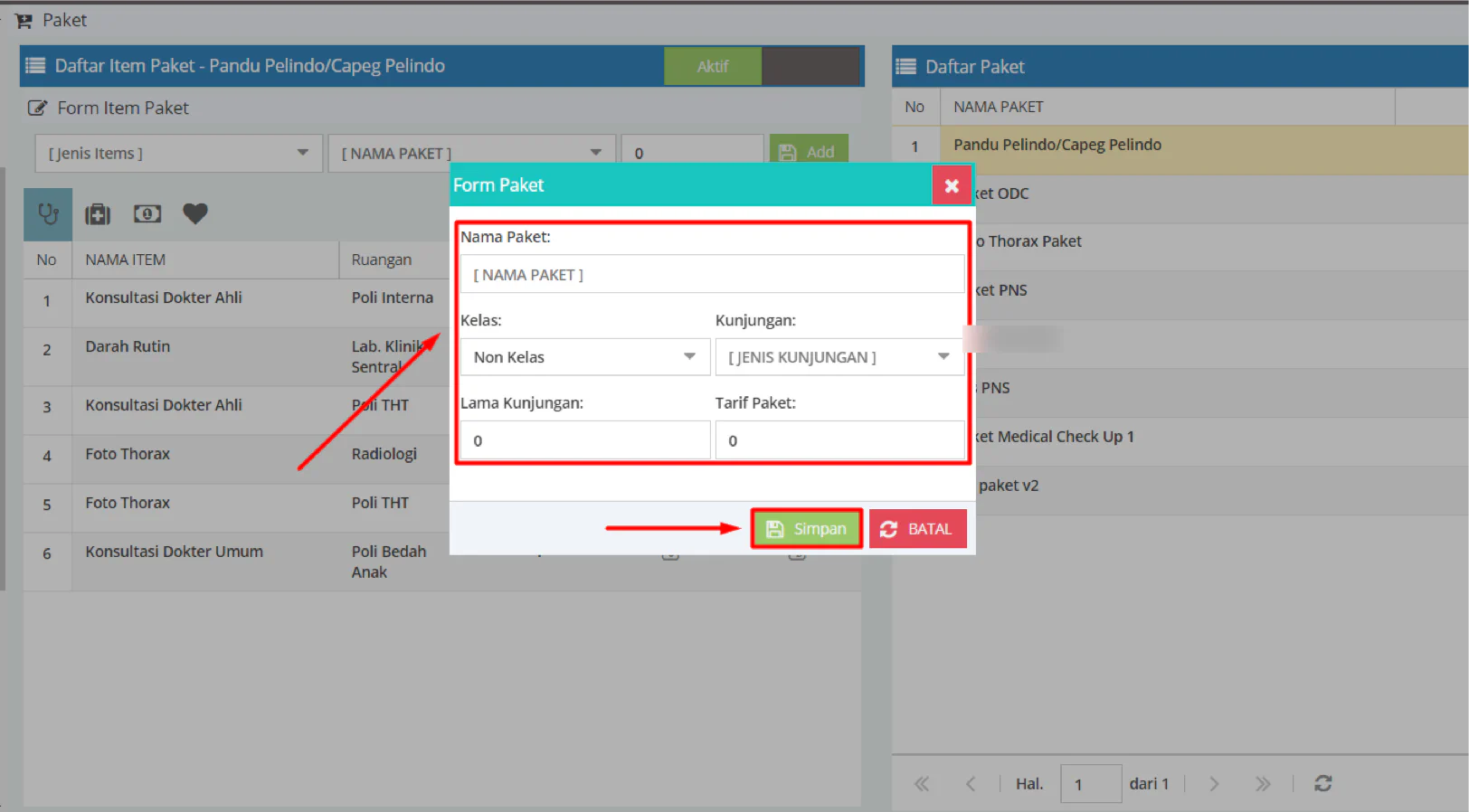Screen dimensions: 1469x812
Task: Click the Nama Paket input field
Action: coord(712,274)
